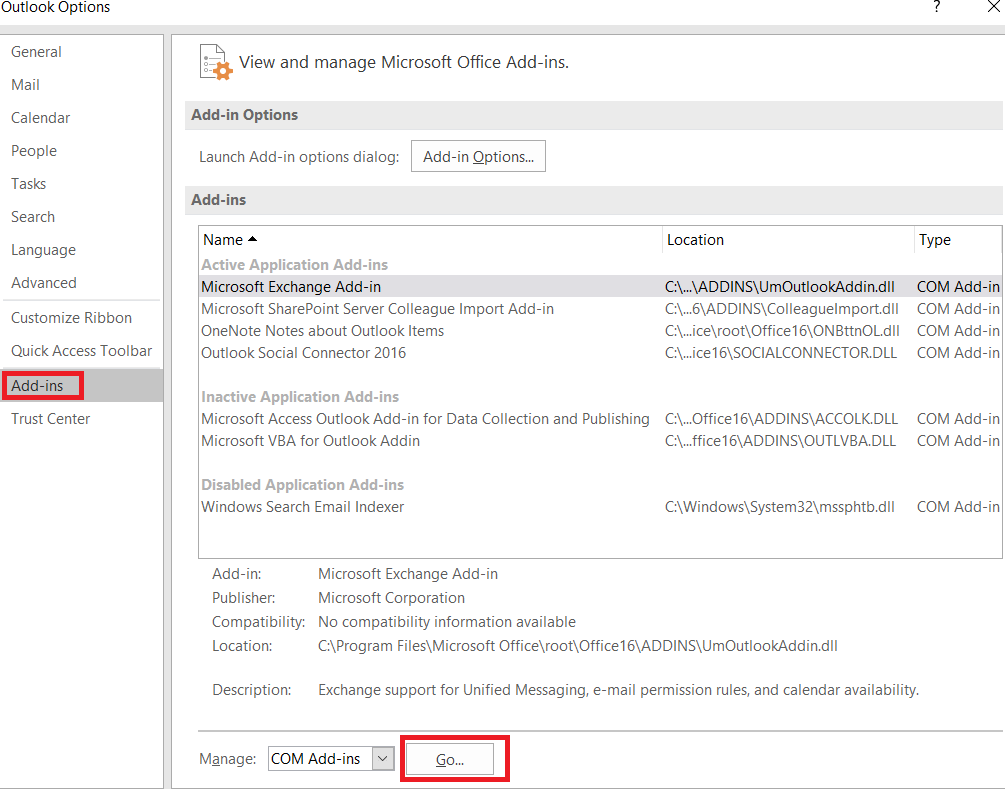Click the OUTLVBA.DLL location cell

[x=780, y=441]
